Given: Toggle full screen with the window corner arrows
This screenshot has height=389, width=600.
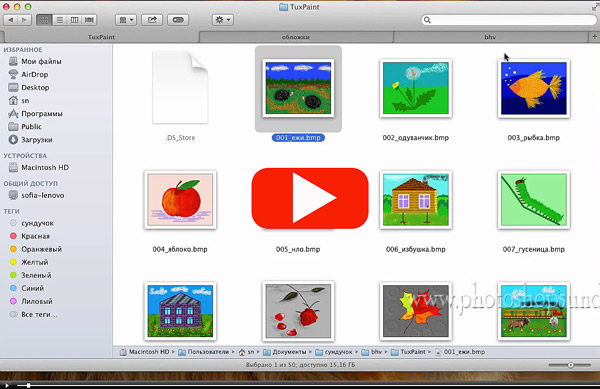Looking at the screenshot, I should click(x=595, y=7).
